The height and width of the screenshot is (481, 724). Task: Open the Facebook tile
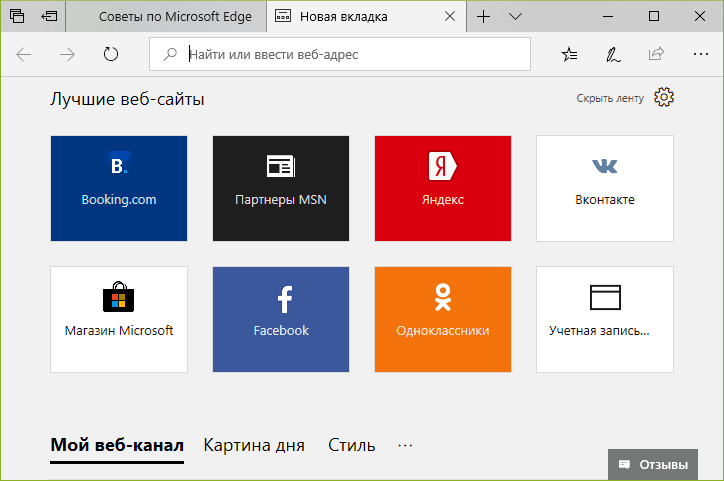pyautogui.click(x=281, y=319)
